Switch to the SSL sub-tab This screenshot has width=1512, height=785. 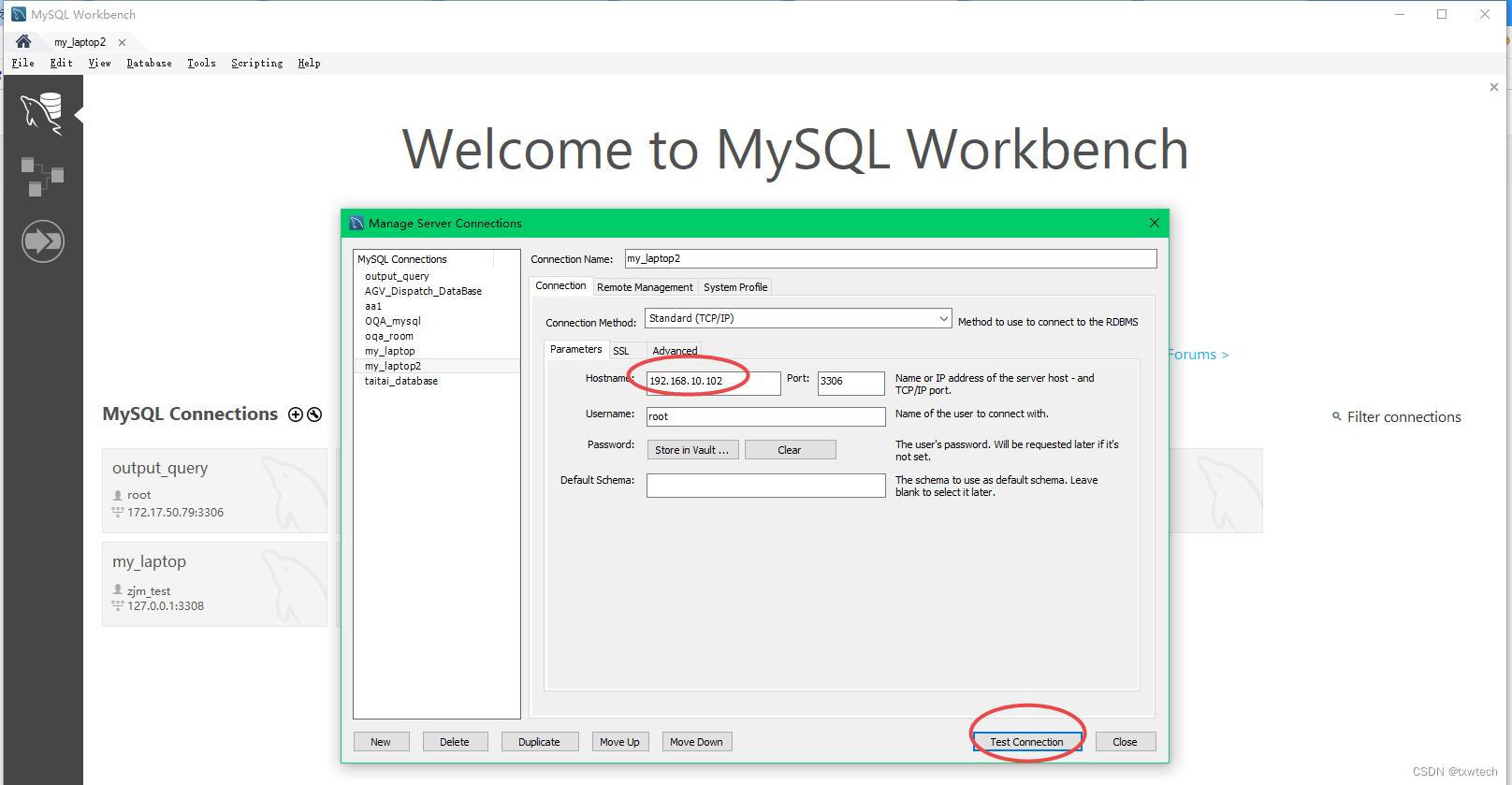coord(620,351)
